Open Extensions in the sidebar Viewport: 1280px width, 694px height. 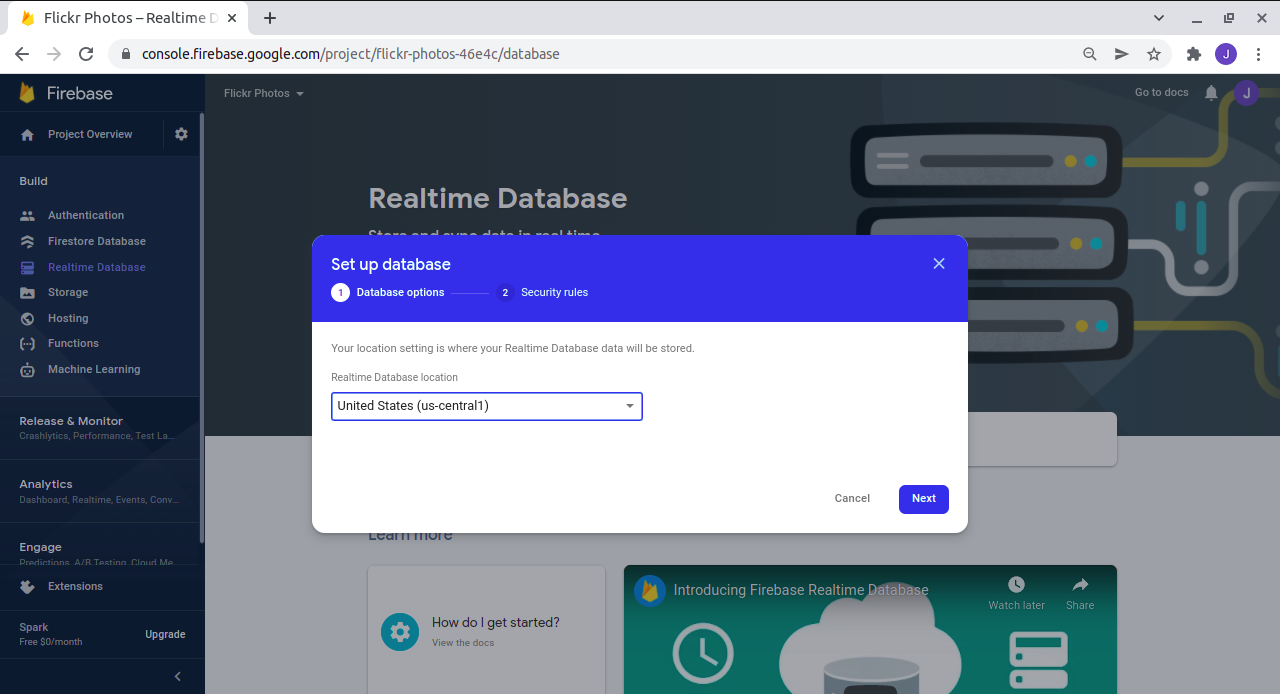click(75, 586)
